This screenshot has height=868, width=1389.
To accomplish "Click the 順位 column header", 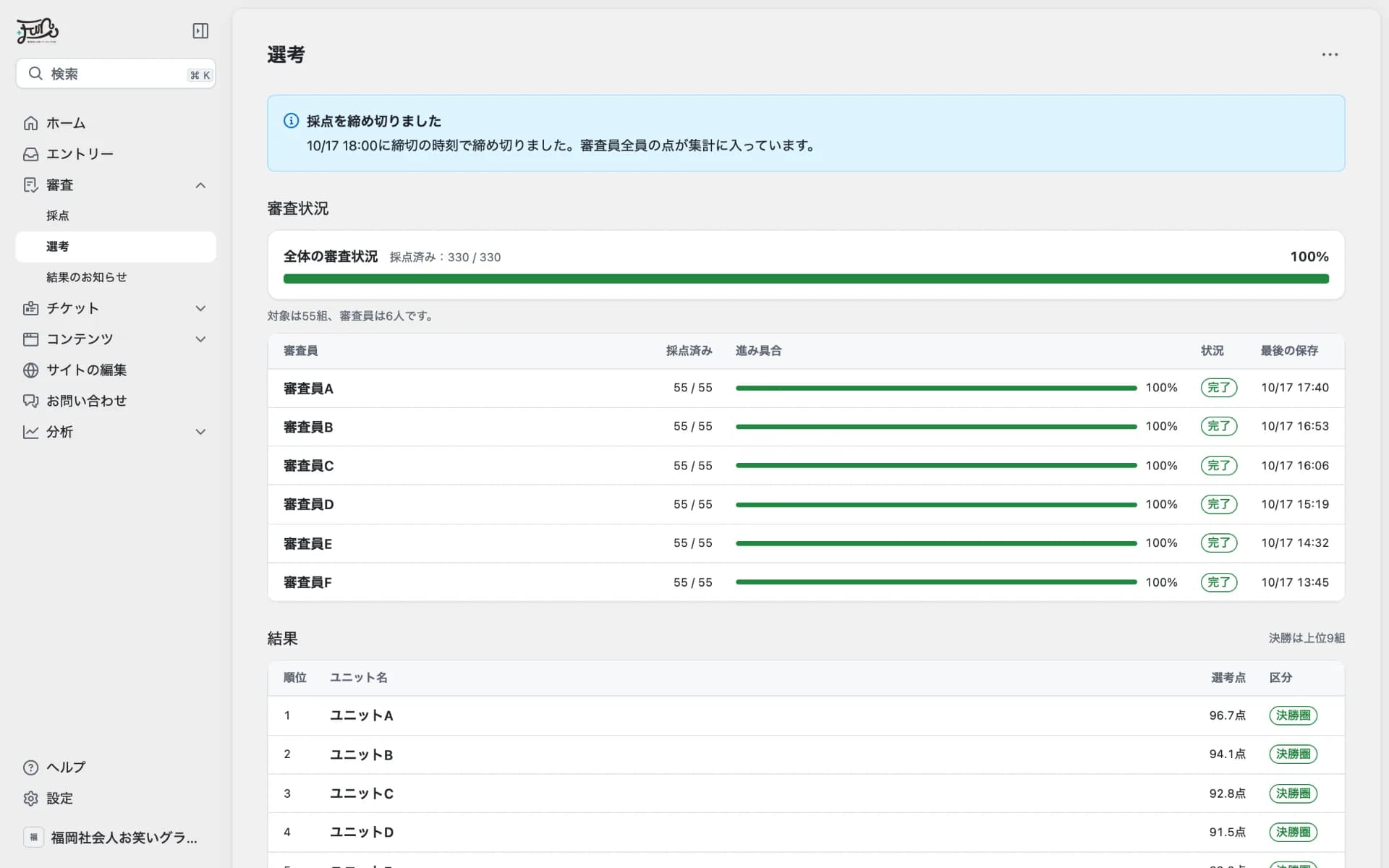I will click(295, 678).
